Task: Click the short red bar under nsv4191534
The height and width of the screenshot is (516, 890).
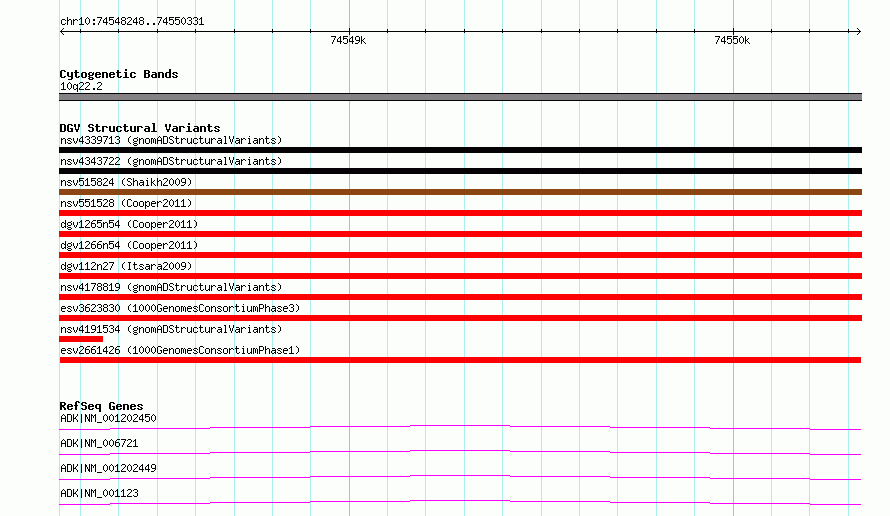Action: point(81,339)
